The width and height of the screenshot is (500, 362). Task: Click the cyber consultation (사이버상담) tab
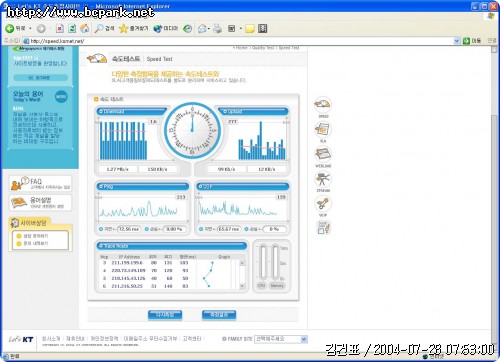click(29, 223)
